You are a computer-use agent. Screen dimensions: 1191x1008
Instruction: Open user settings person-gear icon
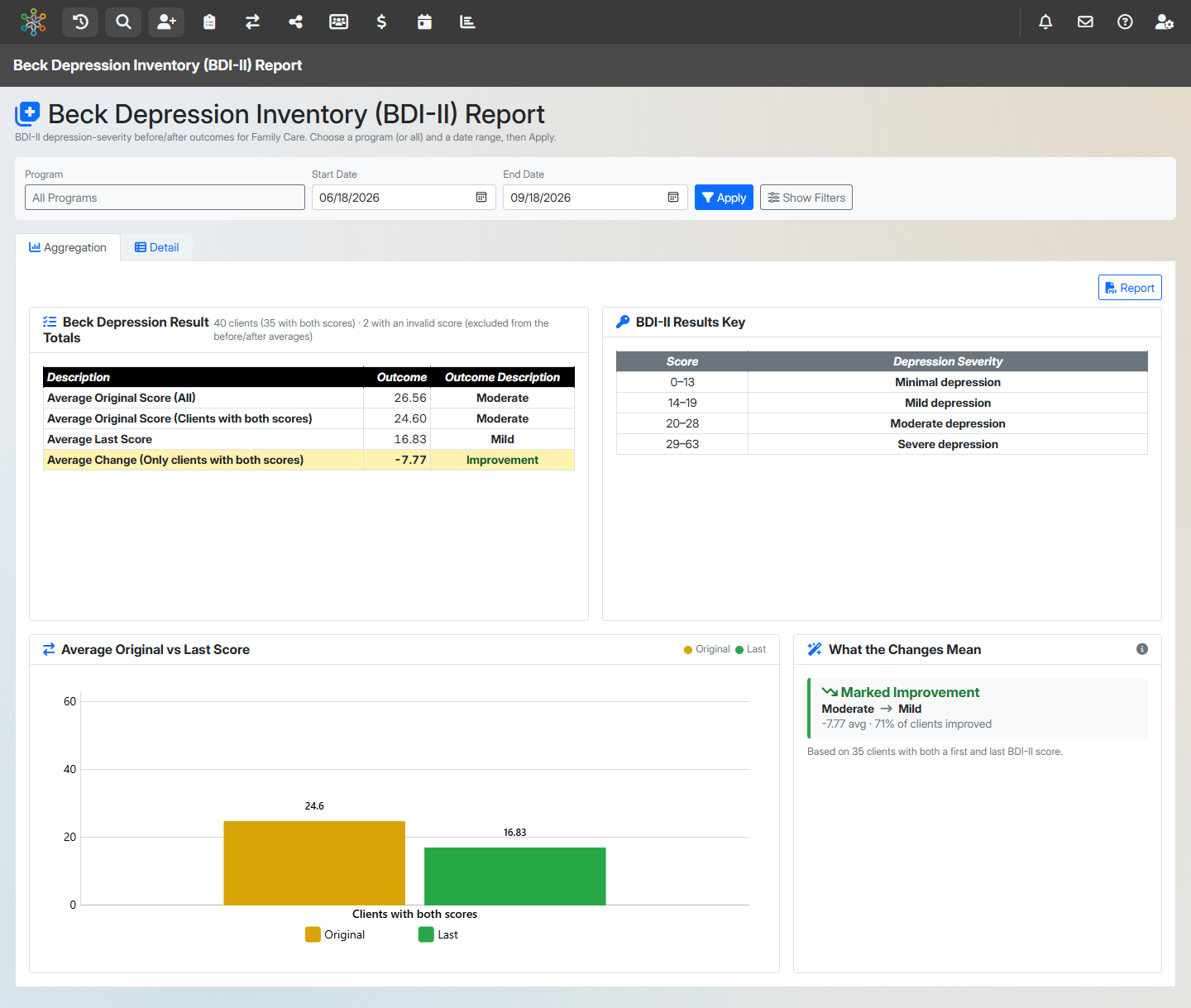[x=1165, y=22]
